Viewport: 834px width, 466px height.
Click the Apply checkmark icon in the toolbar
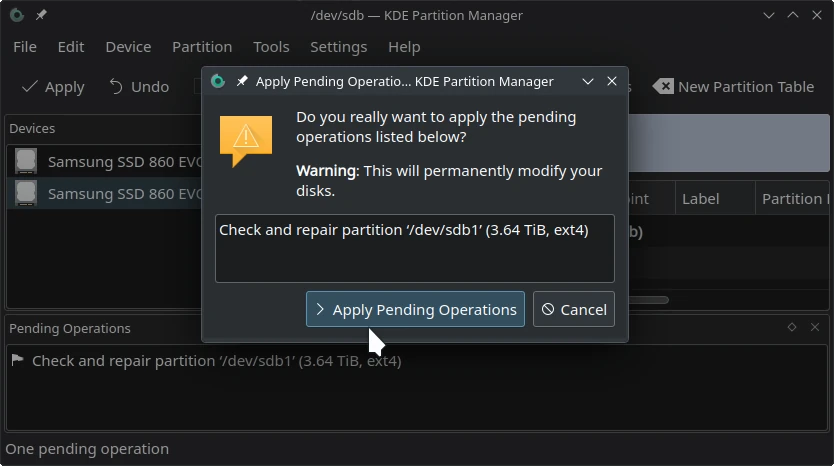tap(30, 87)
